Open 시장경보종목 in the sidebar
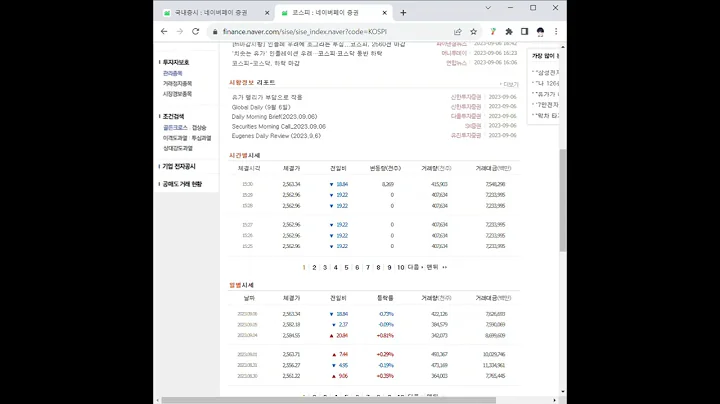Image resolution: width=720 pixels, height=404 pixels. click(x=177, y=94)
